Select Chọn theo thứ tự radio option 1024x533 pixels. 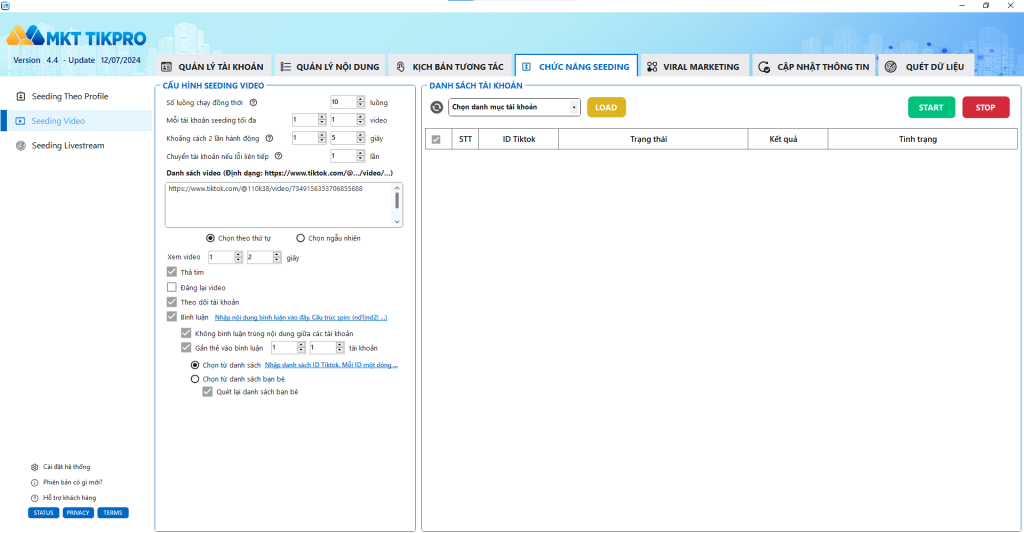pos(210,238)
